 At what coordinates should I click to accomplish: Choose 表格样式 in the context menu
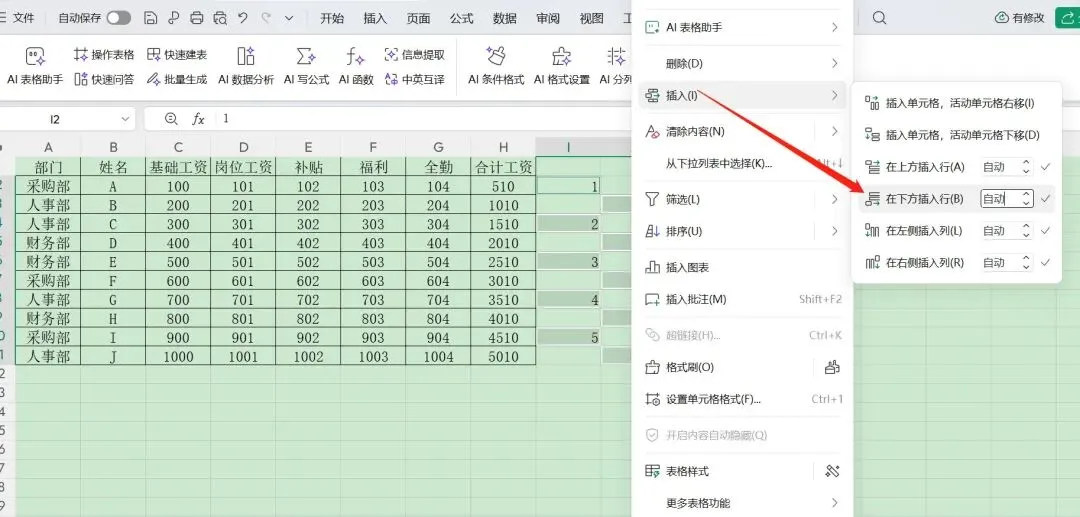click(727, 472)
